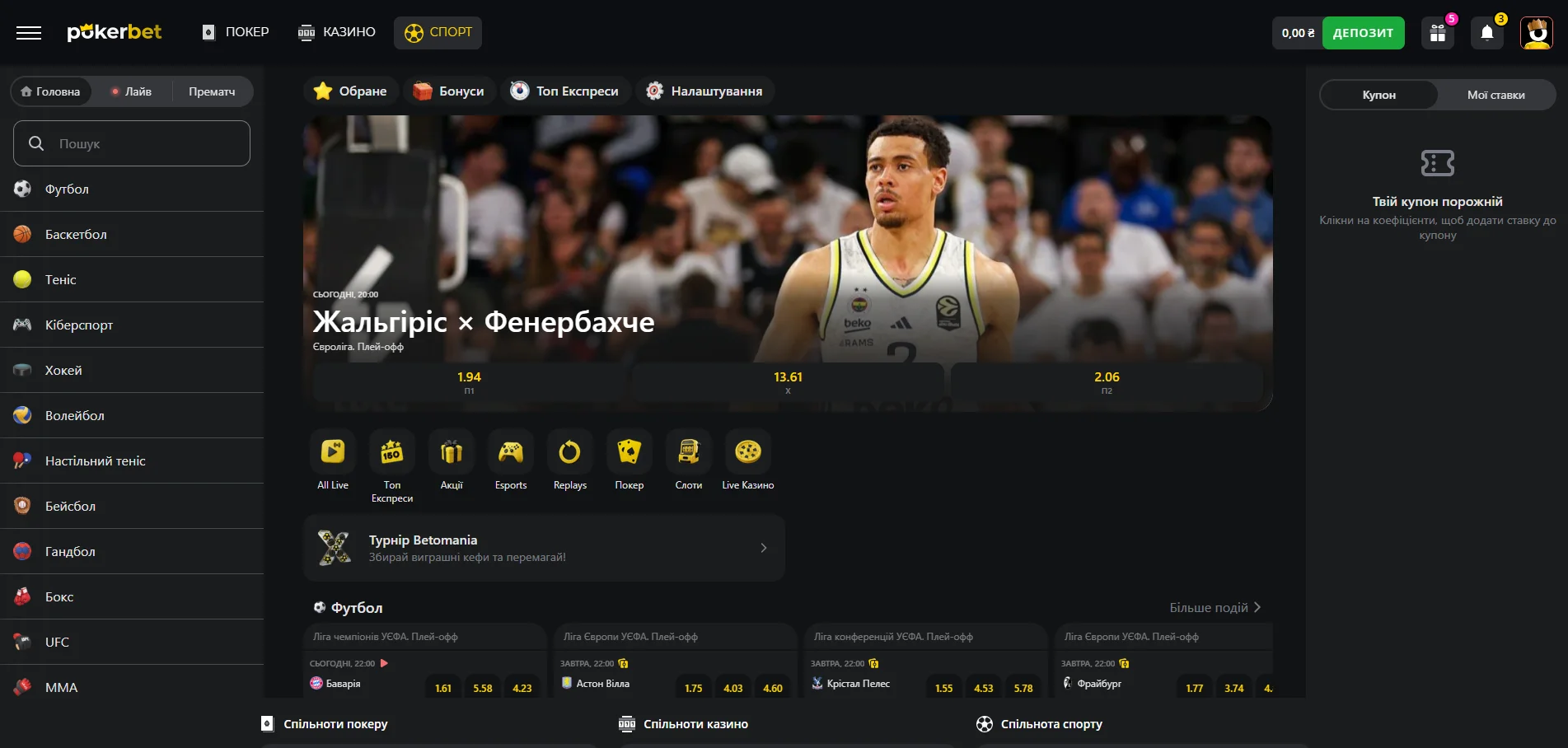Select odds 5.78 for Крістал Пелес match

[1023, 688]
